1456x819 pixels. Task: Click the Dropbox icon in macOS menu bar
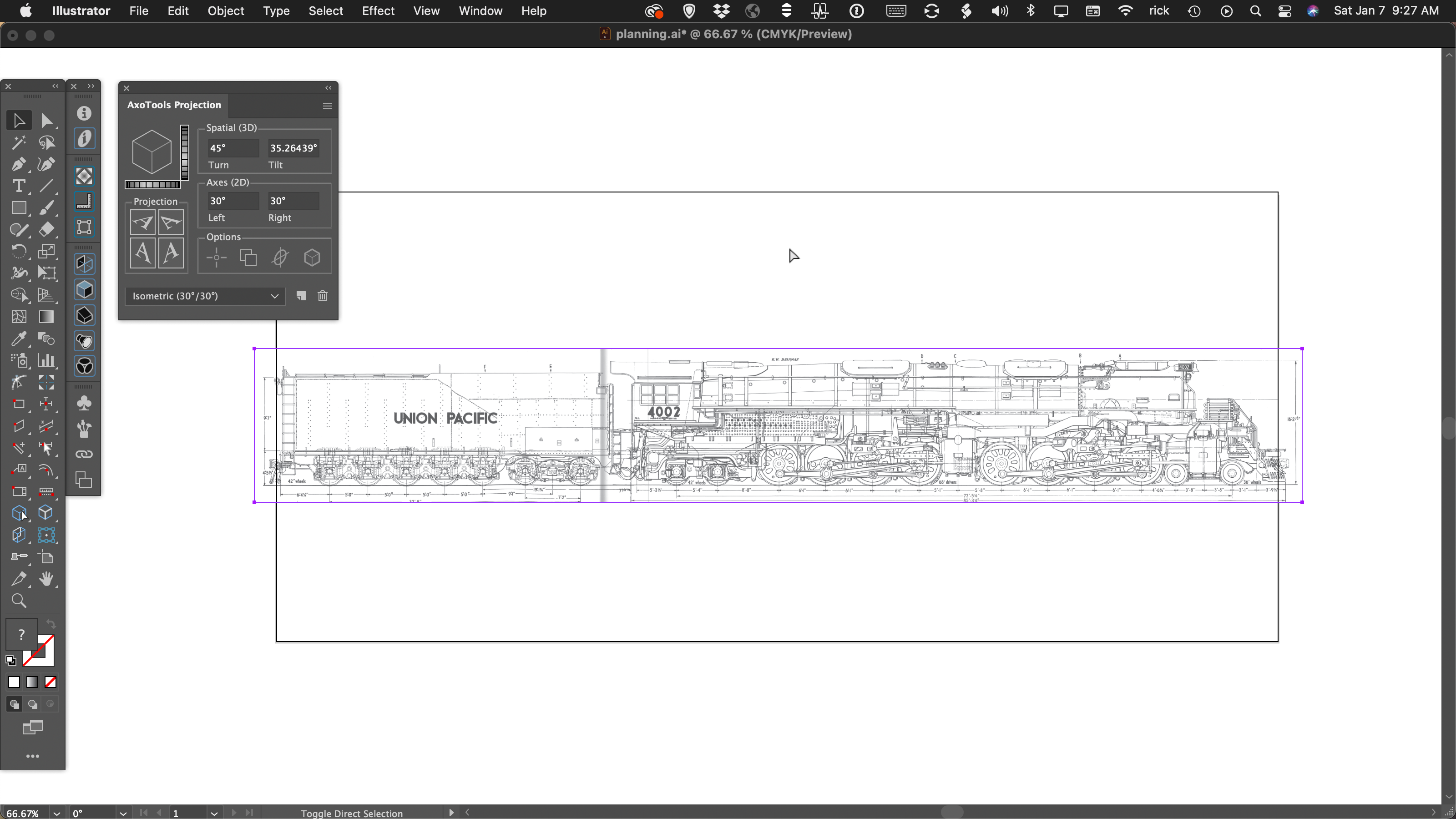[x=721, y=11]
